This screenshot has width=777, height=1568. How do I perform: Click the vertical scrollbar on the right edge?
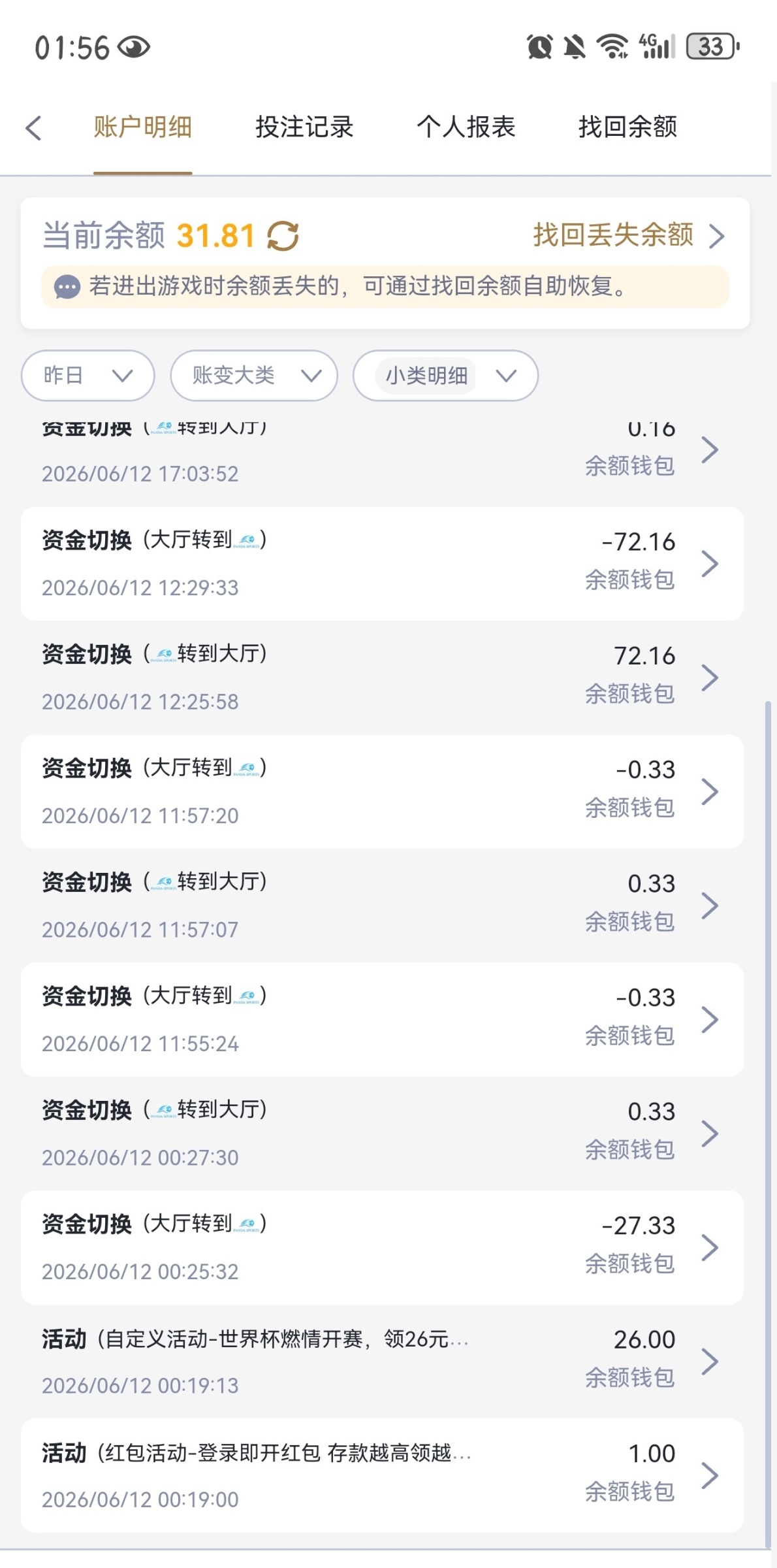pyautogui.click(x=768, y=1124)
